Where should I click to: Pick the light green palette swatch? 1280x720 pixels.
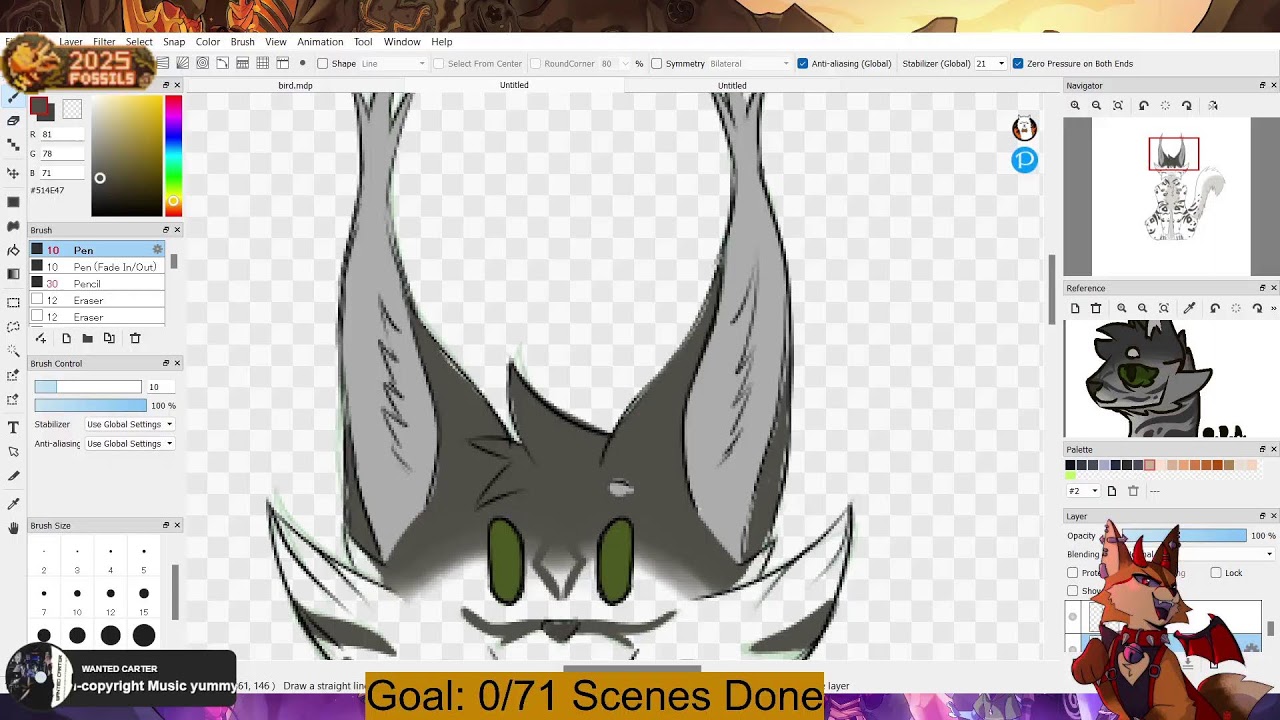1070,475
